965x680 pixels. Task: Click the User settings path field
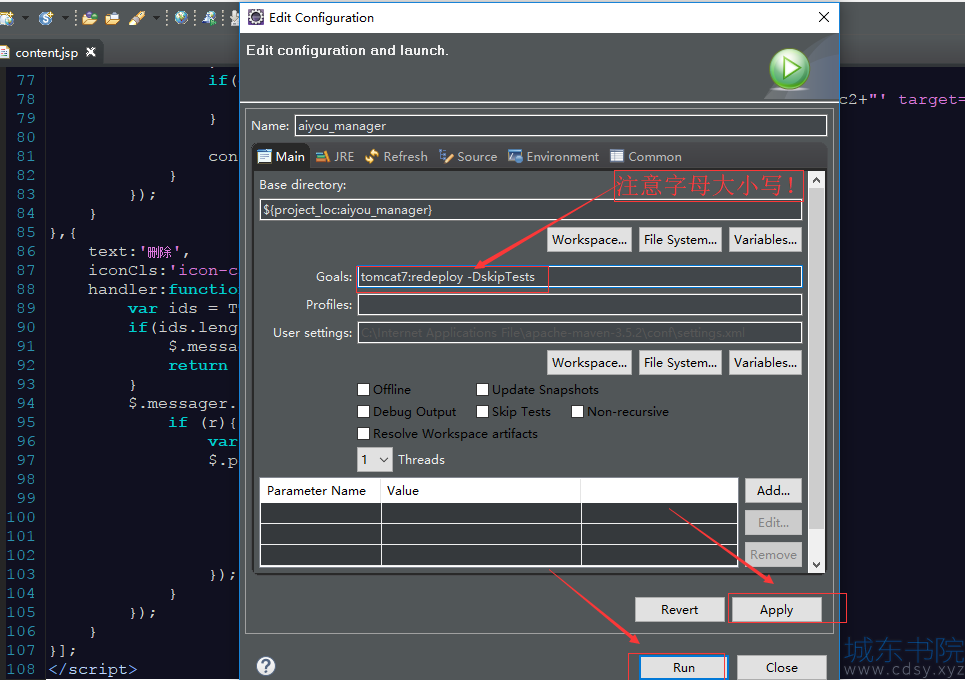[x=580, y=333]
